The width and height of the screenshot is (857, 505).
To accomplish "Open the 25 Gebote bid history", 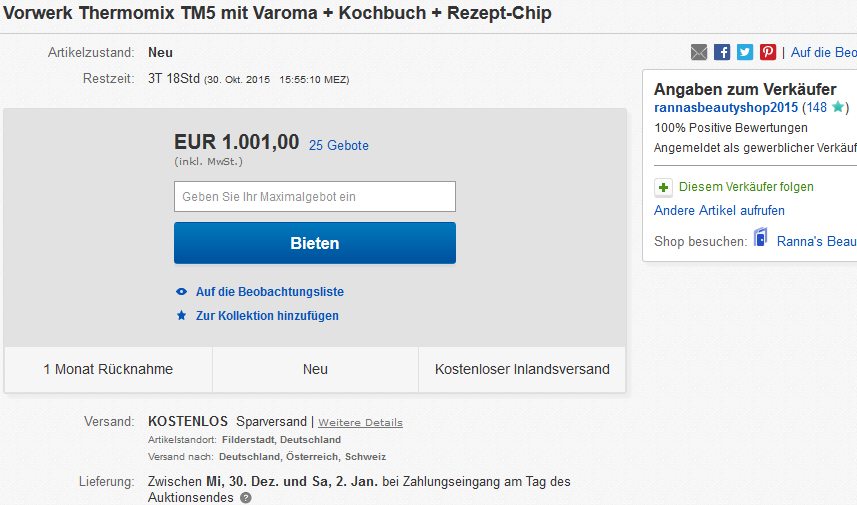I will 339,145.
